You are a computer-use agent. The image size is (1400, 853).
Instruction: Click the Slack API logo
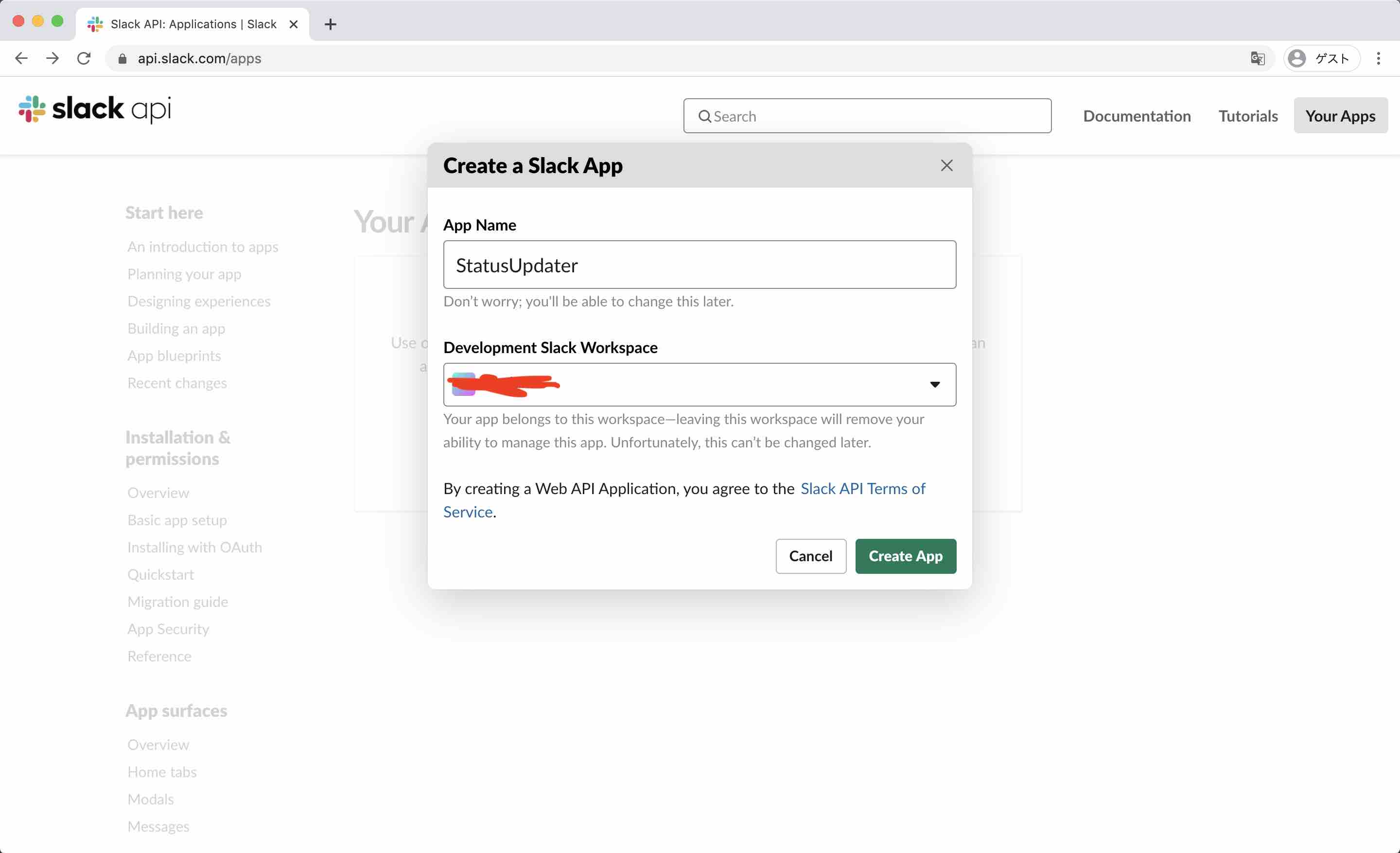pyautogui.click(x=95, y=108)
